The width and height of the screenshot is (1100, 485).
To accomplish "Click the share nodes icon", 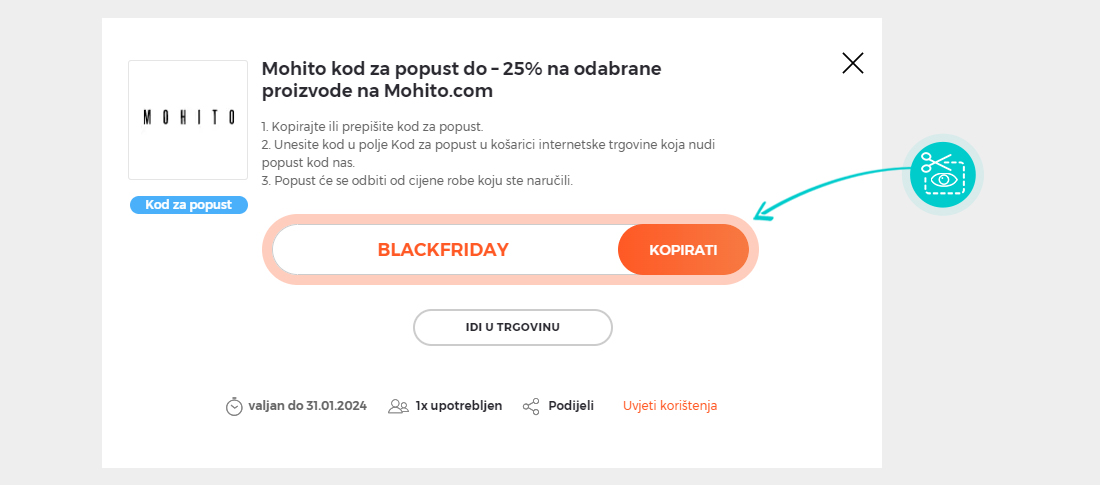I will click(532, 406).
